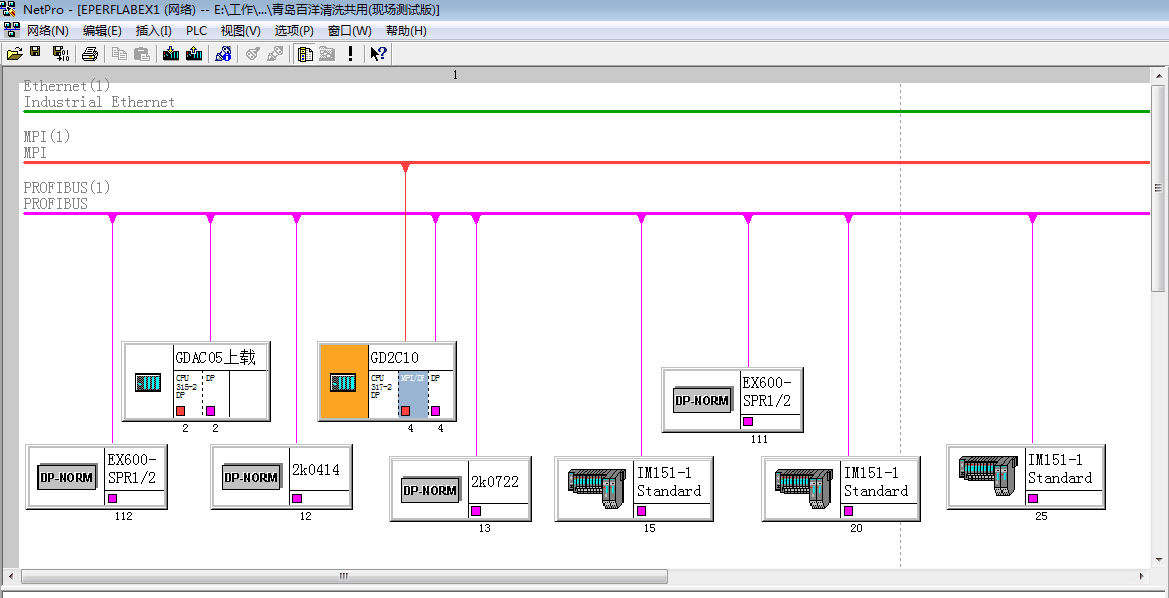
Task: Click the horizontal scrollbar left arrow
Action: [x=13, y=576]
